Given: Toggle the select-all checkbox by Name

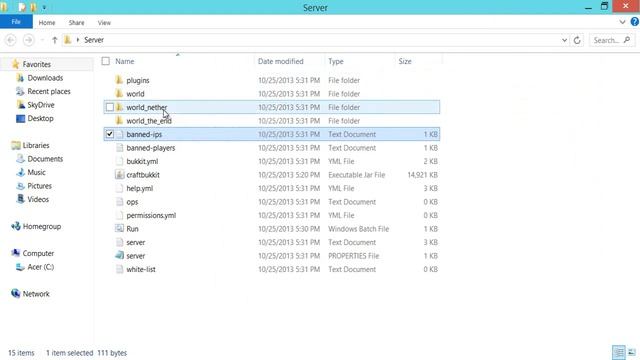Looking at the screenshot, I should point(106,61).
